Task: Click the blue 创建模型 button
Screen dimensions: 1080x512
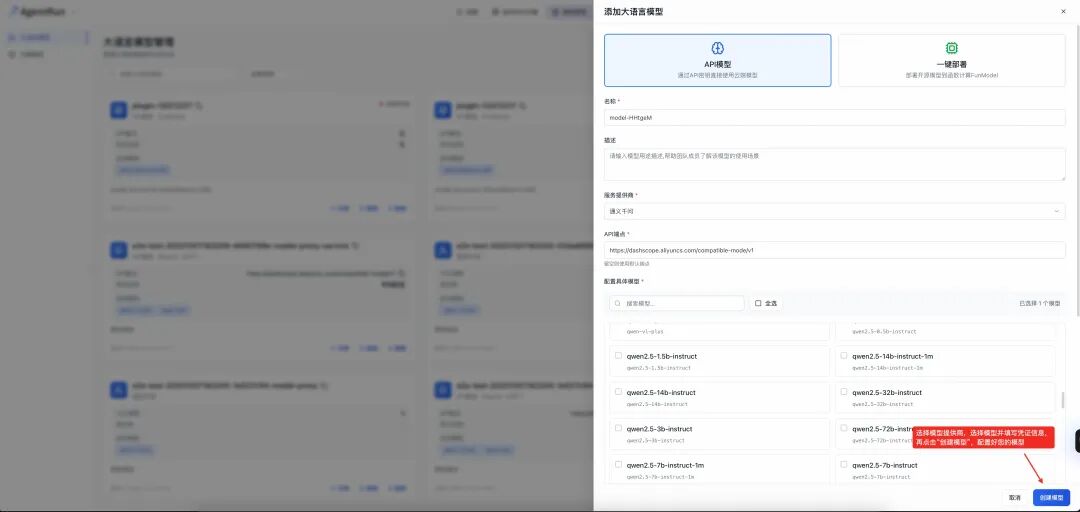Action: (1052, 498)
